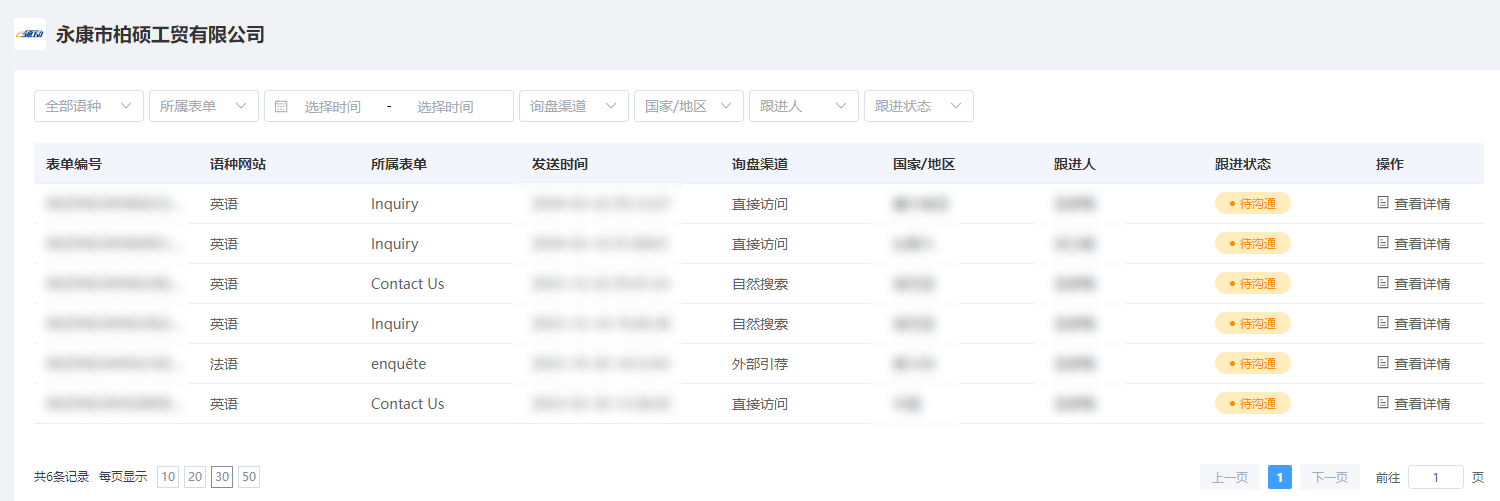Set page size to 20
This screenshot has height=501, width=1500.
click(x=195, y=477)
